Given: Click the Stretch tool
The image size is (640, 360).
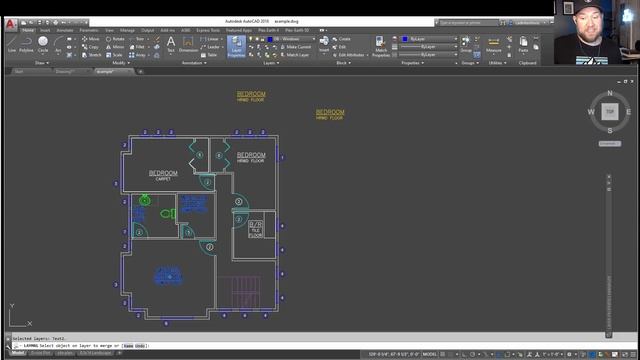Looking at the screenshot, I should click(x=91, y=55).
